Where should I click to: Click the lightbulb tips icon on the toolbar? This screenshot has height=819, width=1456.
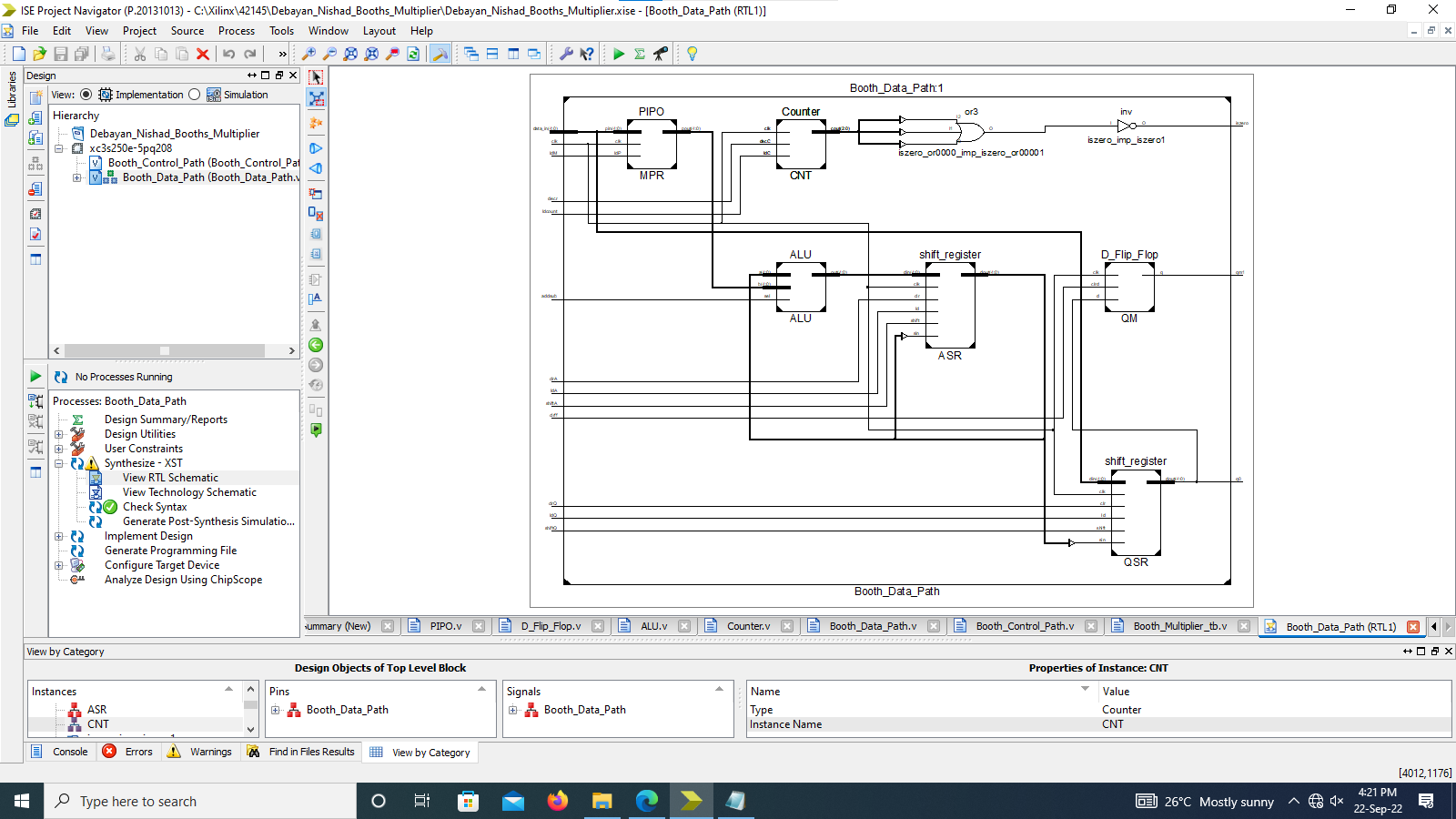click(692, 54)
